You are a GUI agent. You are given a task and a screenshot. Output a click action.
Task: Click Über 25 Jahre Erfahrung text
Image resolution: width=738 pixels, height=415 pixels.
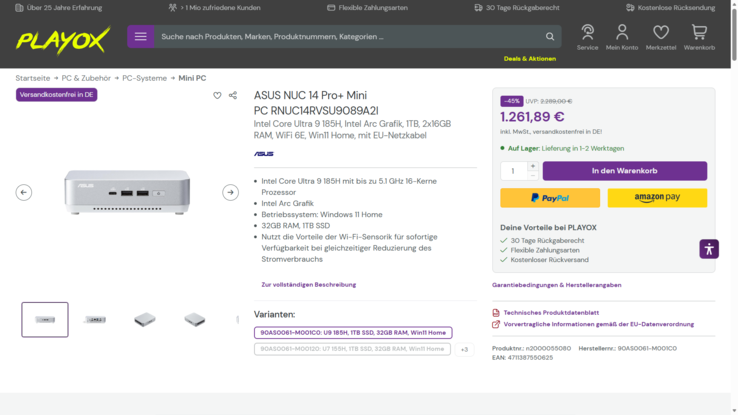click(x=64, y=8)
